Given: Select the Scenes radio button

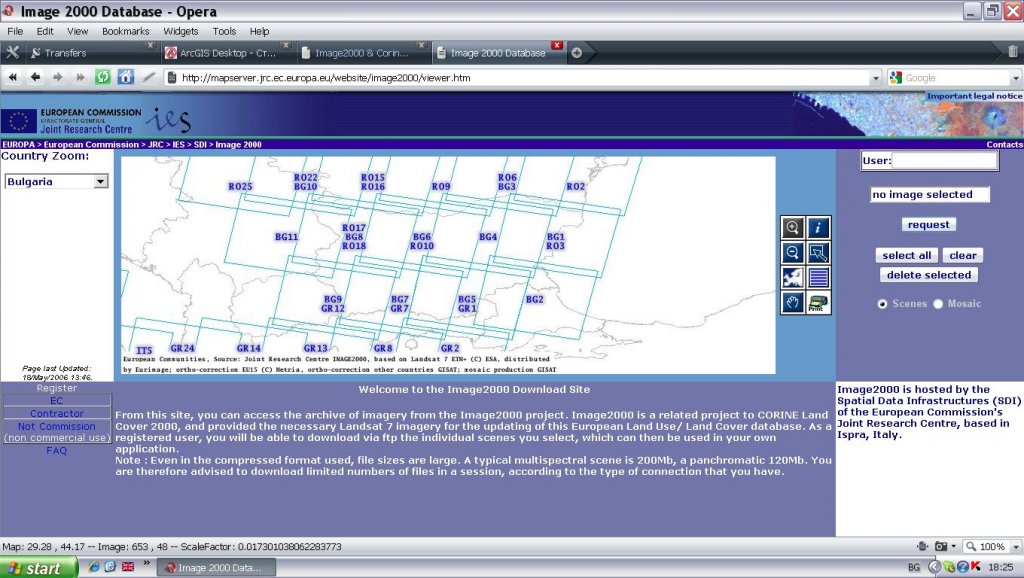Looking at the screenshot, I should [x=882, y=304].
